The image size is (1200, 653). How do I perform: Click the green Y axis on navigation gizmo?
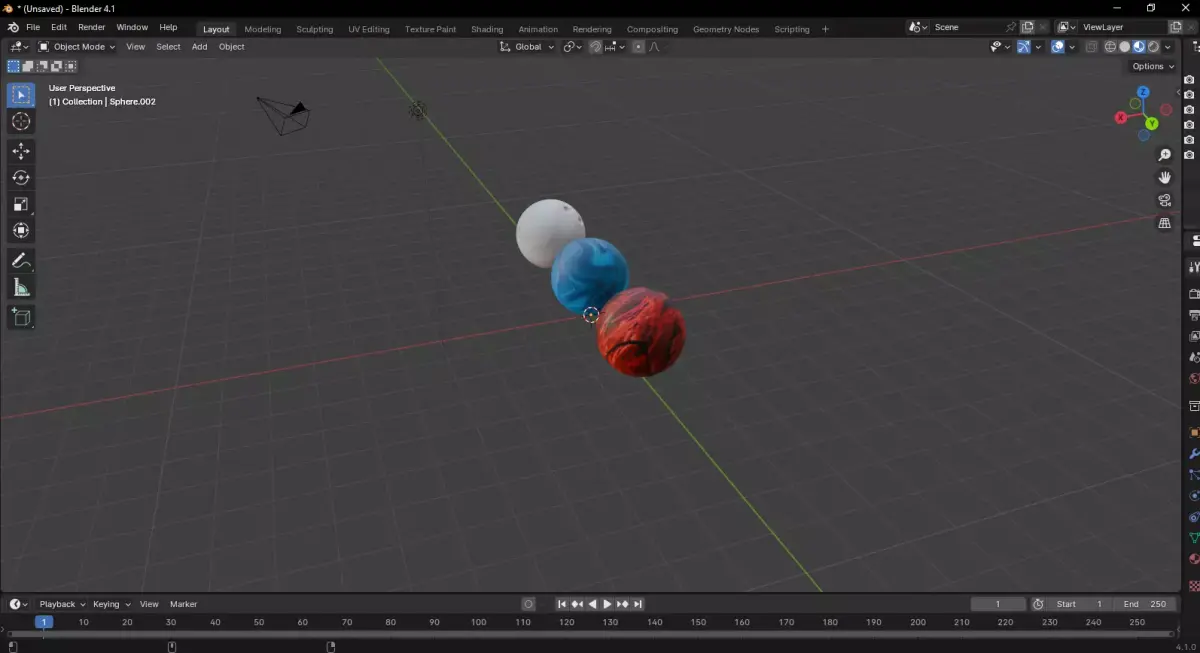1152,123
